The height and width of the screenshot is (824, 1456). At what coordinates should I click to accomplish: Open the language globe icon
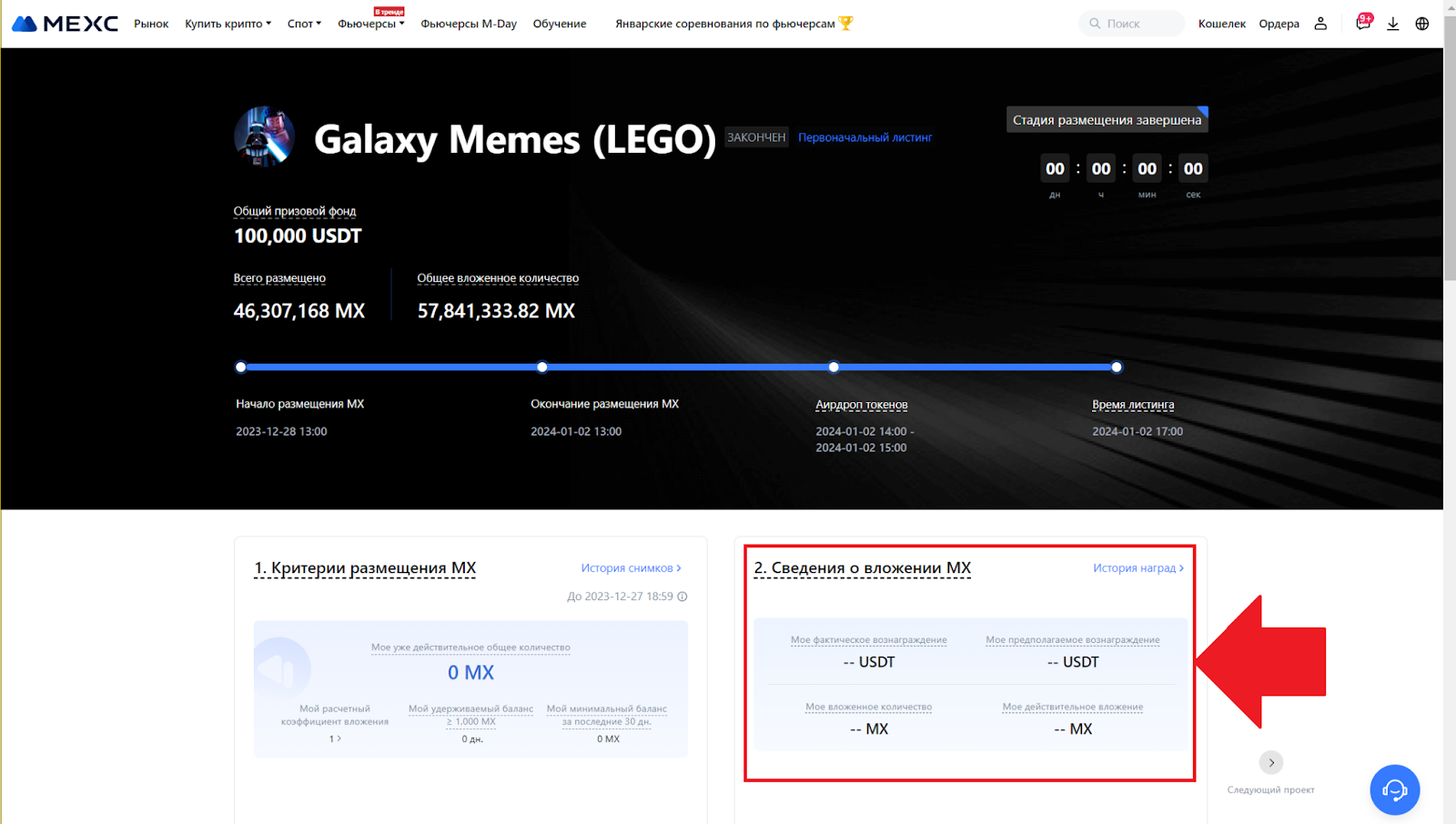(x=1422, y=24)
